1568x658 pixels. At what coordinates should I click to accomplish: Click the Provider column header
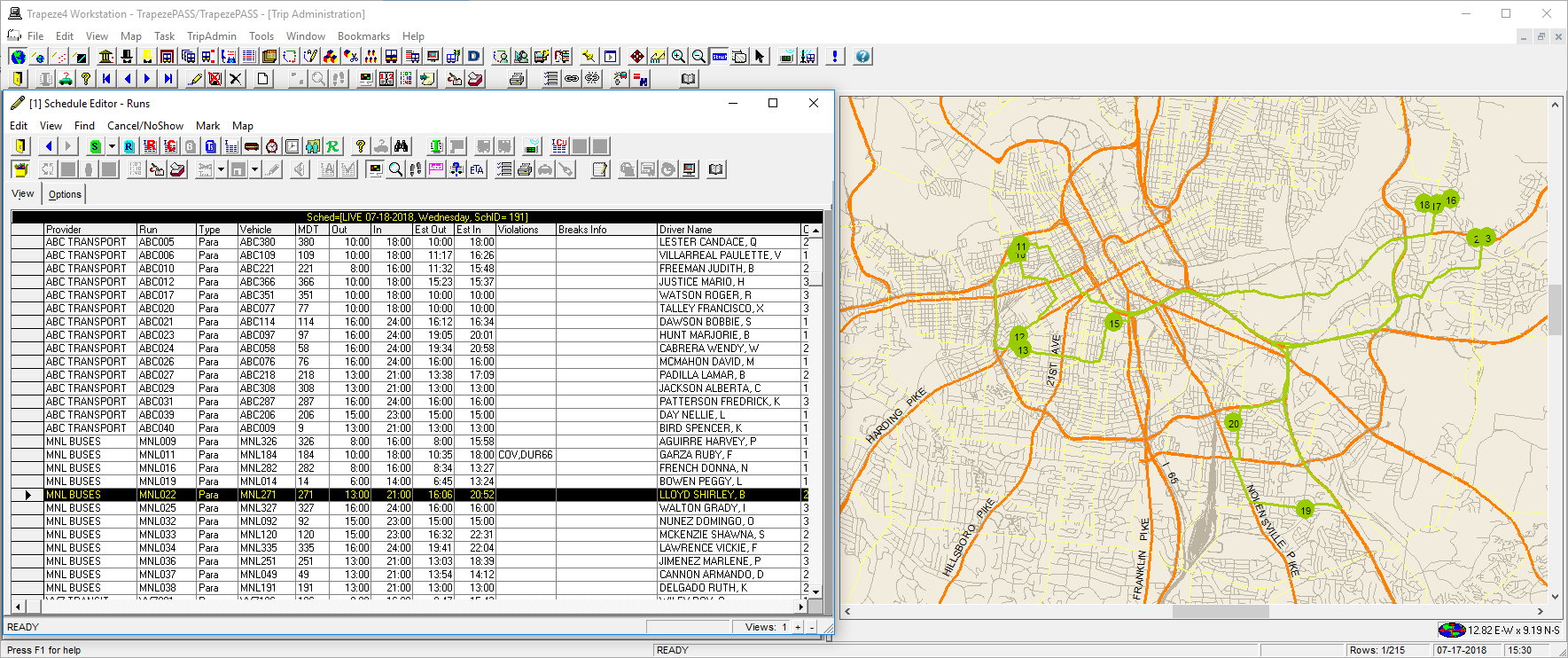(x=90, y=229)
